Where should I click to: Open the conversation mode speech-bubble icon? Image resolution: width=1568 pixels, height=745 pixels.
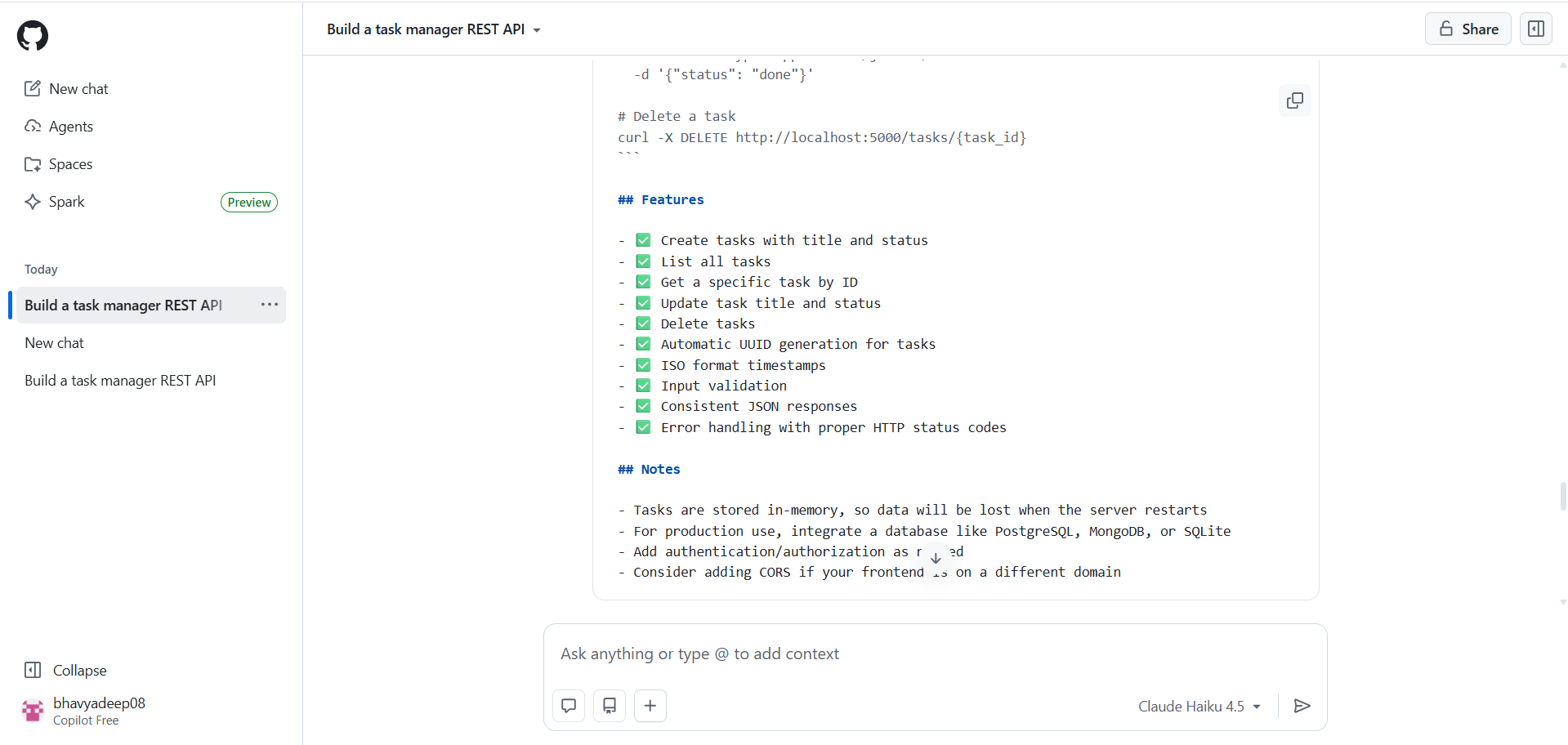(x=568, y=705)
